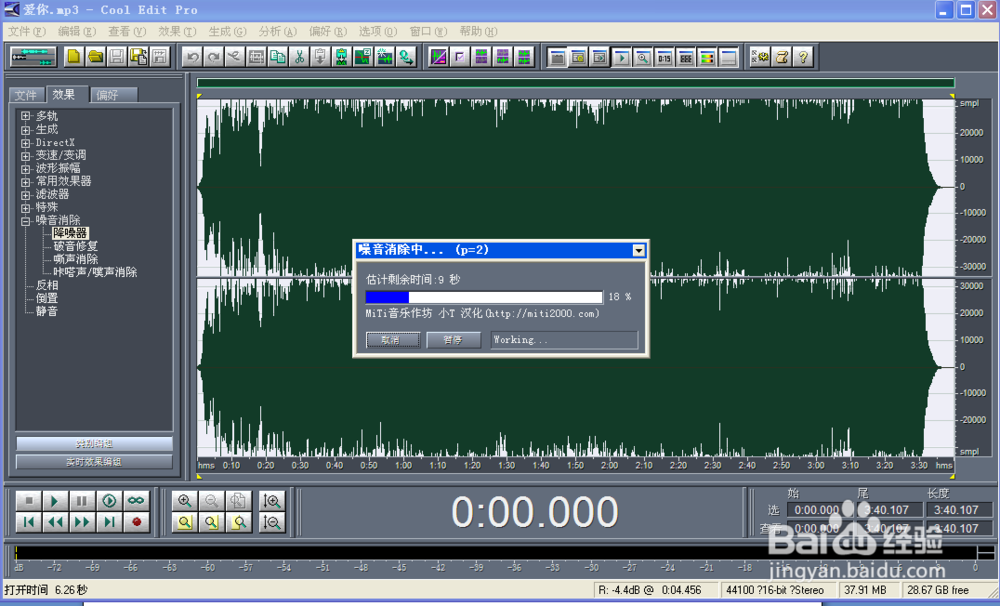Open the progress dialog title dropdown arrow

click(638, 251)
